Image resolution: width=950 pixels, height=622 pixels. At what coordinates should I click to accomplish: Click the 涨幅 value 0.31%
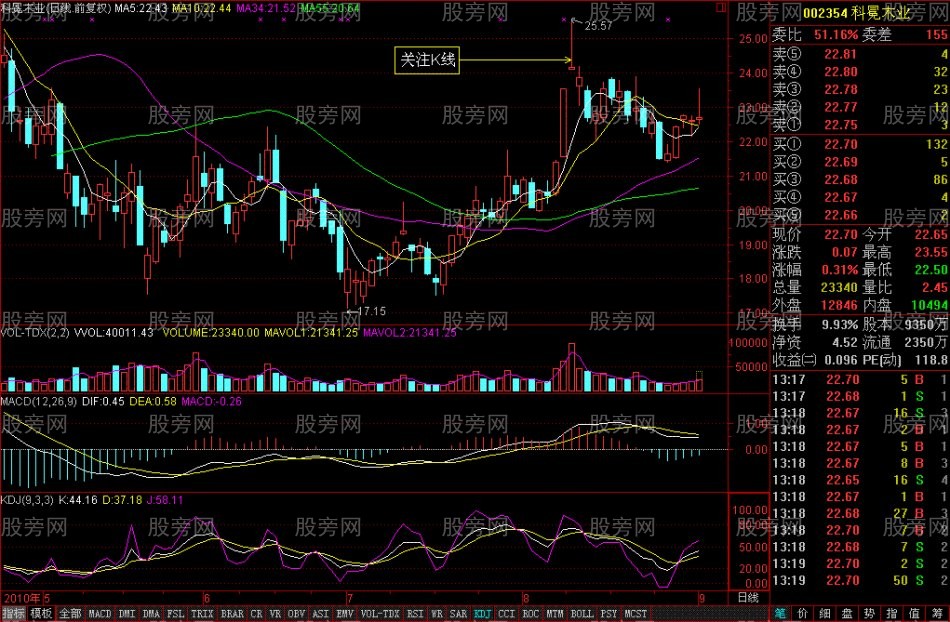pyautogui.click(x=839, y=270)
